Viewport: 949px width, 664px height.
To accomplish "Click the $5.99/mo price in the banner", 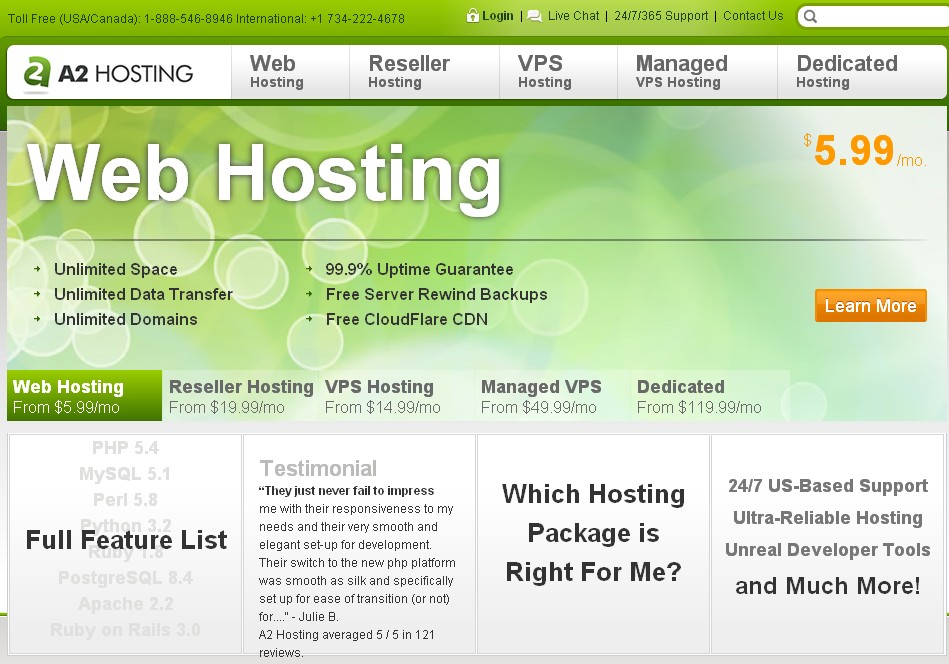I will click(864, 150).
